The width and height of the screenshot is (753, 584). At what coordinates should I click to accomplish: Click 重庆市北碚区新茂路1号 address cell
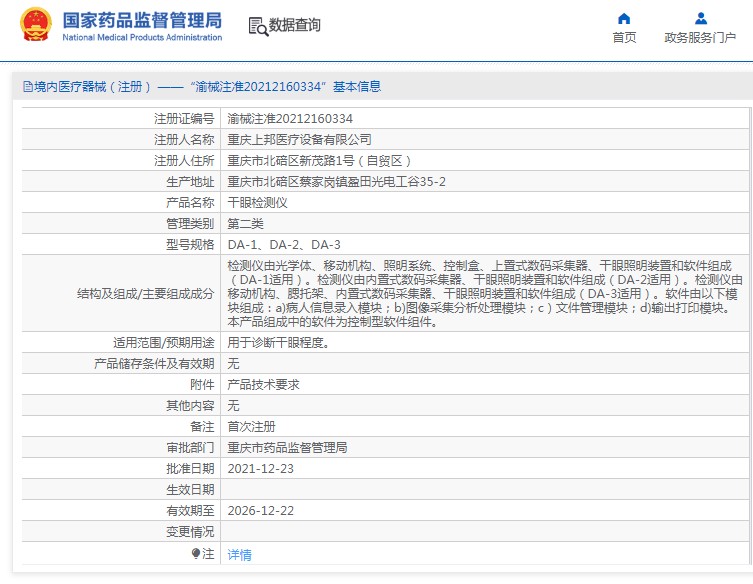click(319, 161)
